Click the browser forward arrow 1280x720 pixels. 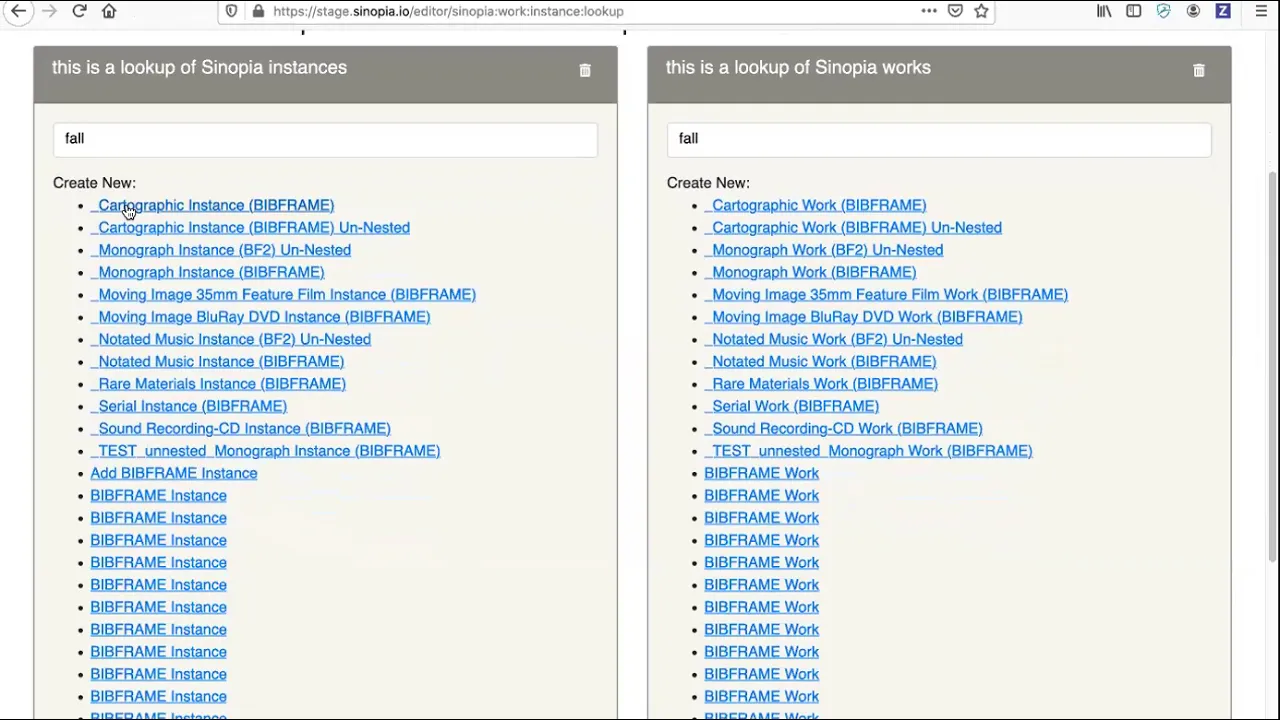tap(48, 11)
